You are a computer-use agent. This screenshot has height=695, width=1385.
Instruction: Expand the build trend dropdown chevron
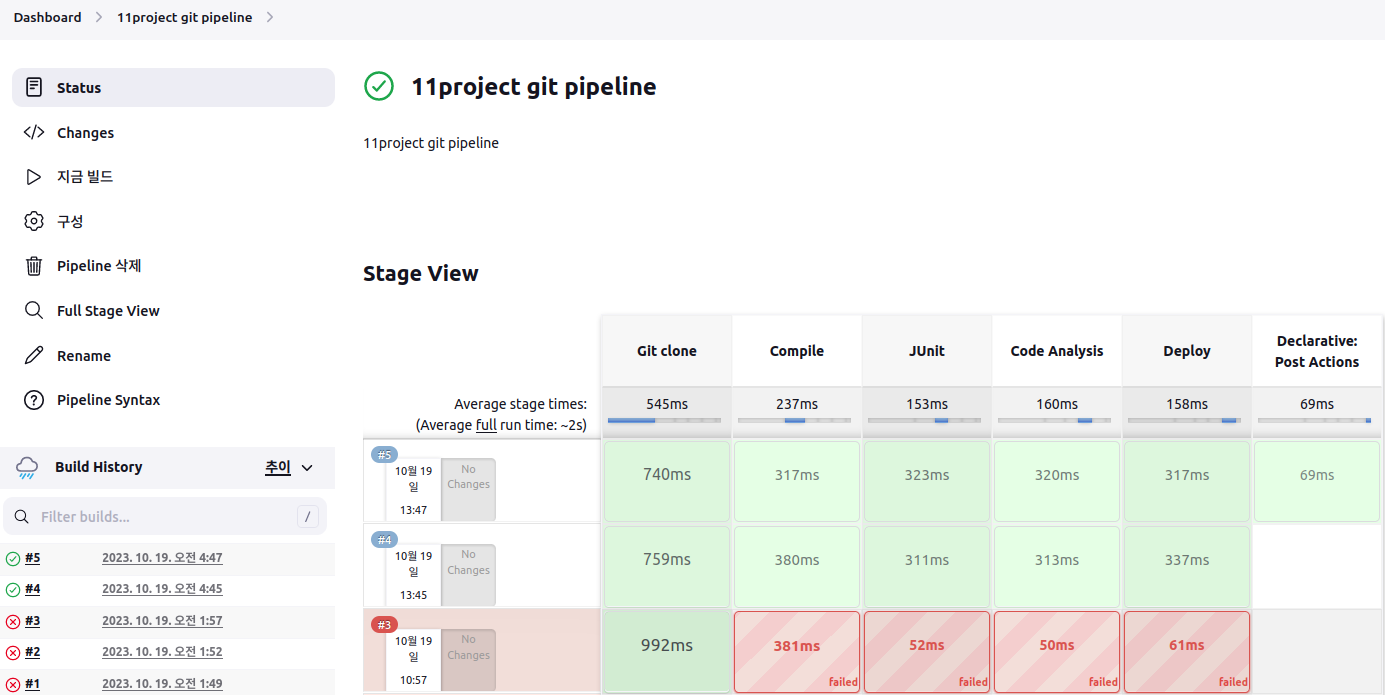[307, 468]
